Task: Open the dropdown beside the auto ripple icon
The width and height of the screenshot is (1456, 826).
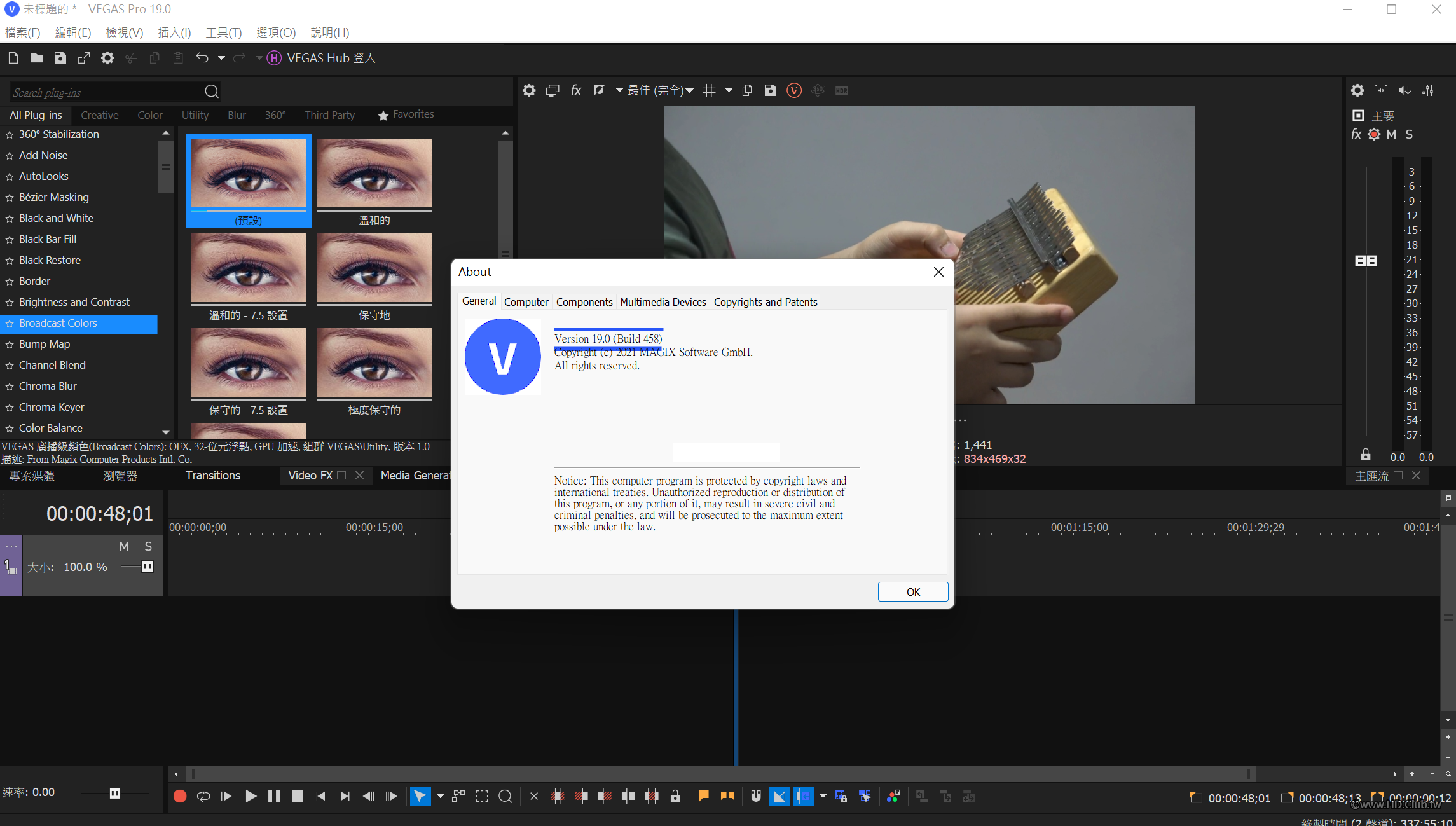Action: (823, 796)
